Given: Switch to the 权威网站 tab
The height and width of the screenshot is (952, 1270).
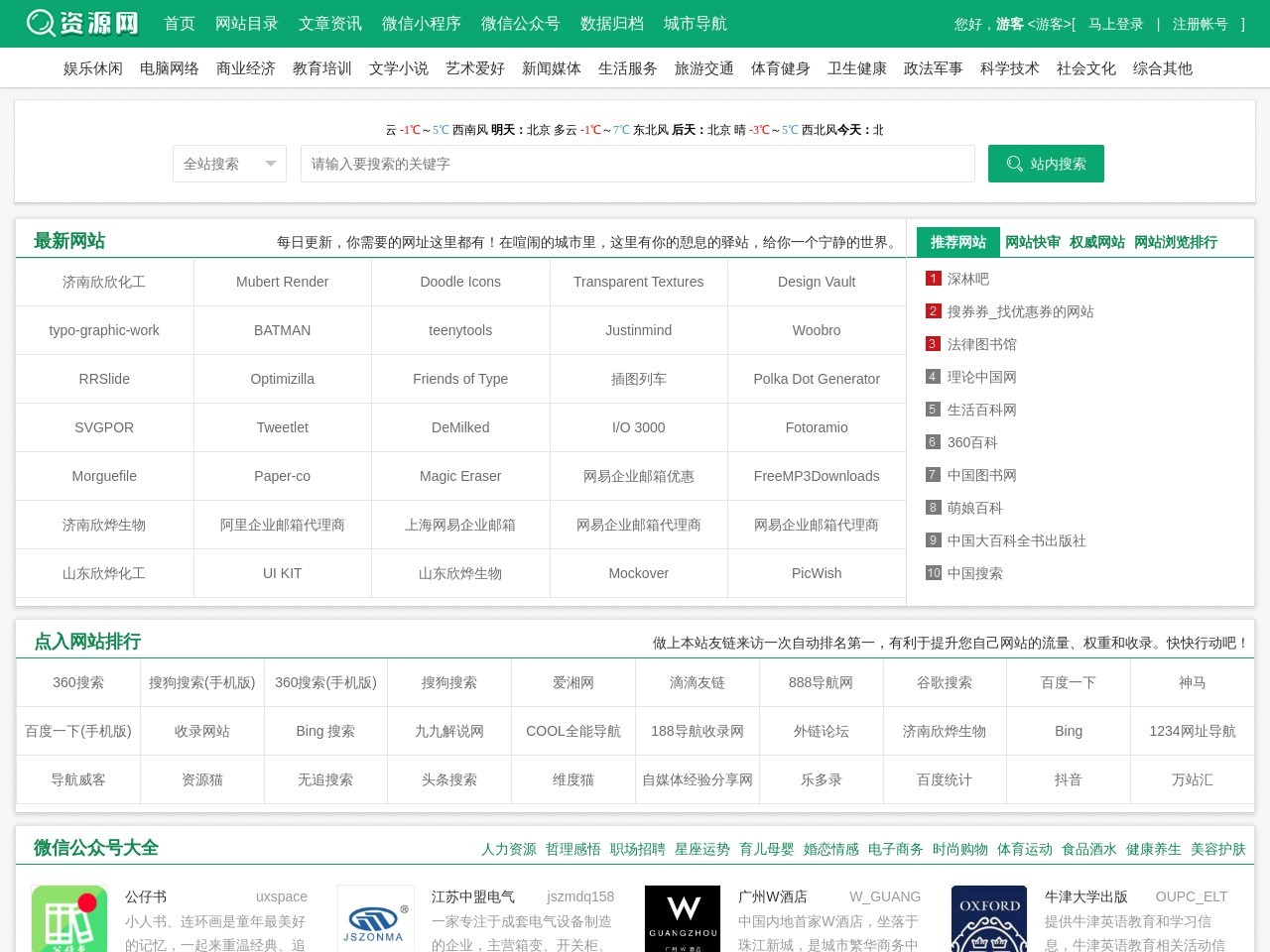Looking at the screenshot, I should [1096, 242].
